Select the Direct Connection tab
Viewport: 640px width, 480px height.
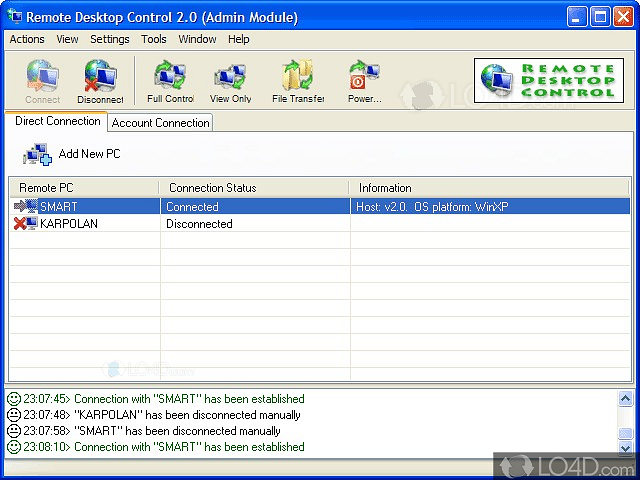[x=57, y=121]
